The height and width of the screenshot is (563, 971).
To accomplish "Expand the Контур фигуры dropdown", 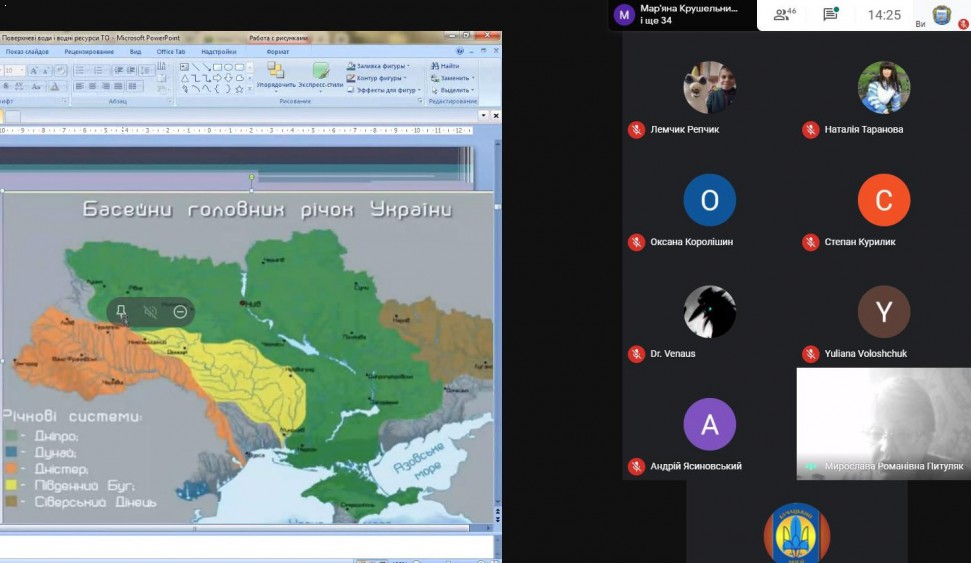I will pos(406,78).
